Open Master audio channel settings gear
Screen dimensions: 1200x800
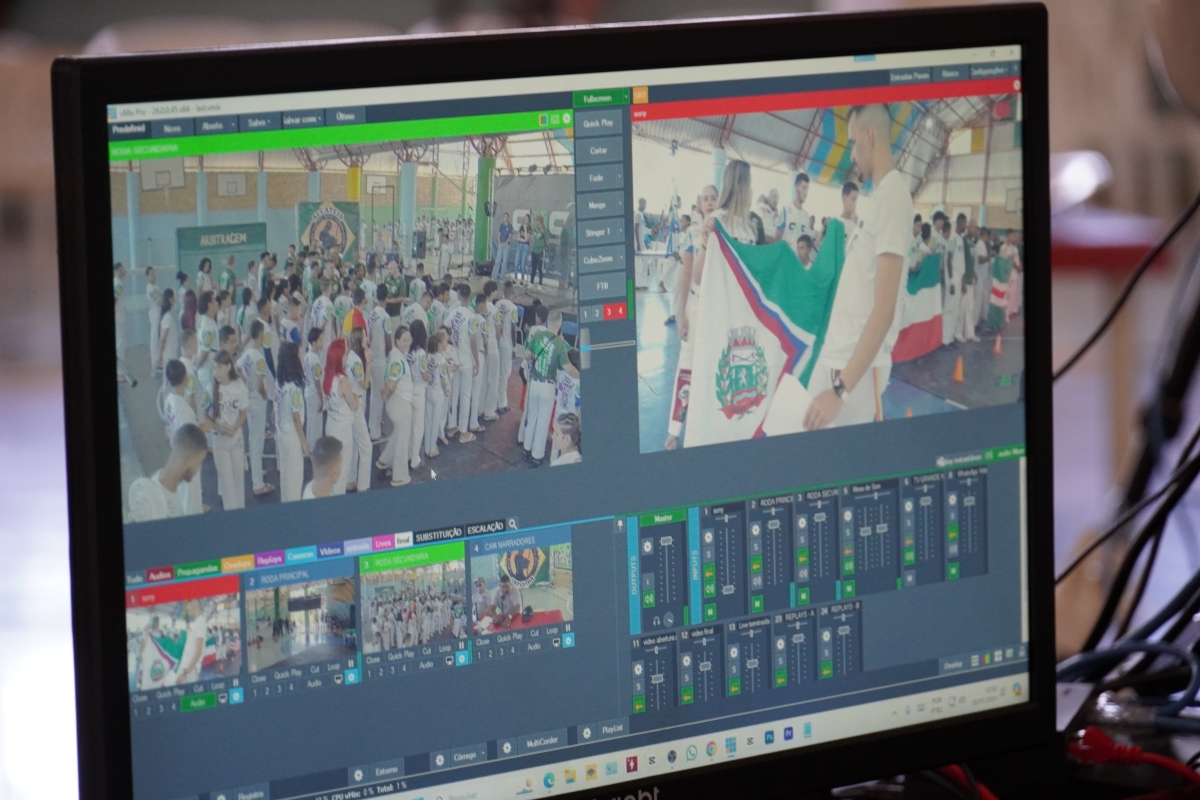tap(647, 546)
